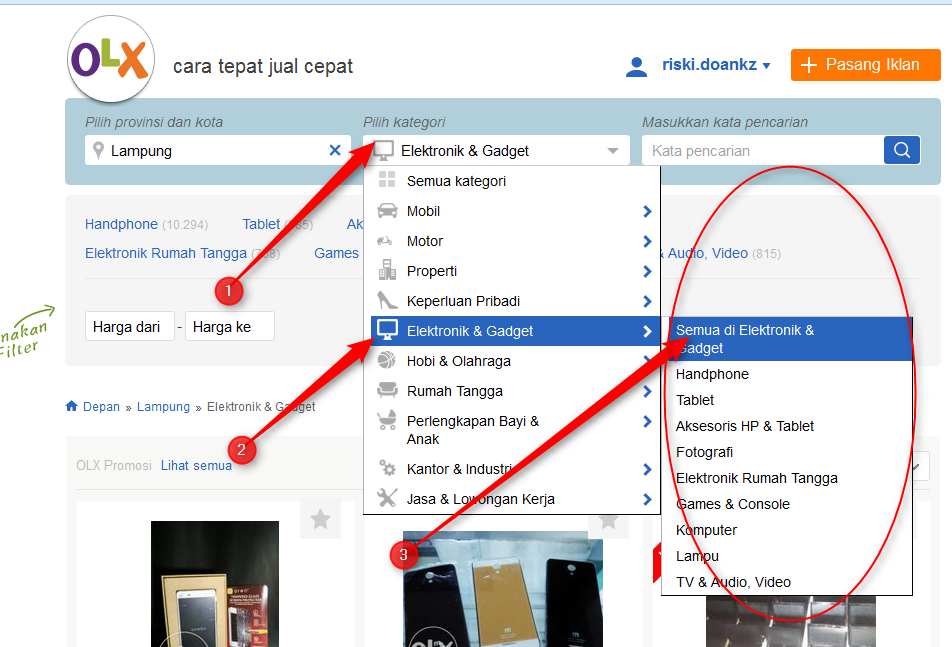This screenshot has width=952, height=647.
Task: Click the Motor motorcycle icon
Action: [x=385, y=241]
